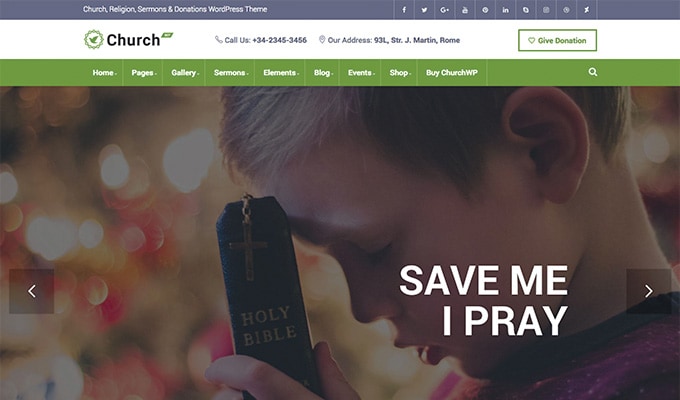680x400 pixels.
Task: Click the Give Donation button
Action: pyautogui.click(x=557, y=40)
